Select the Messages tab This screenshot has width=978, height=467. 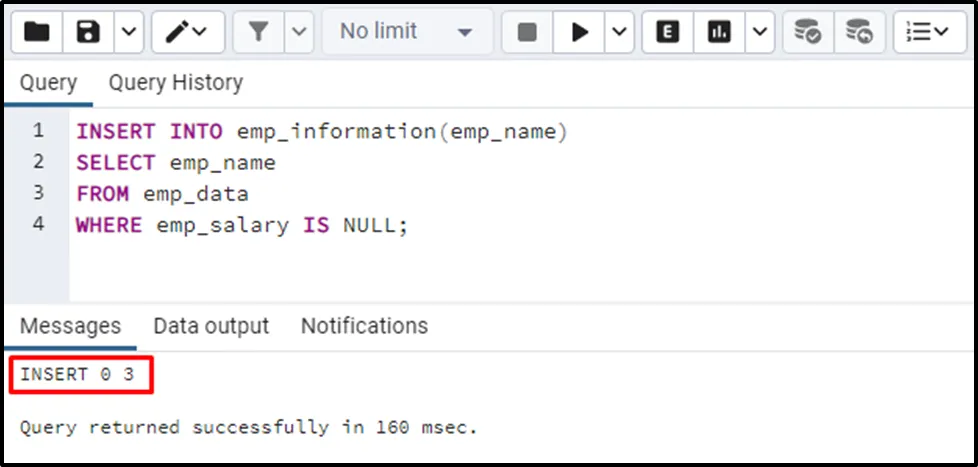(70, 326)
